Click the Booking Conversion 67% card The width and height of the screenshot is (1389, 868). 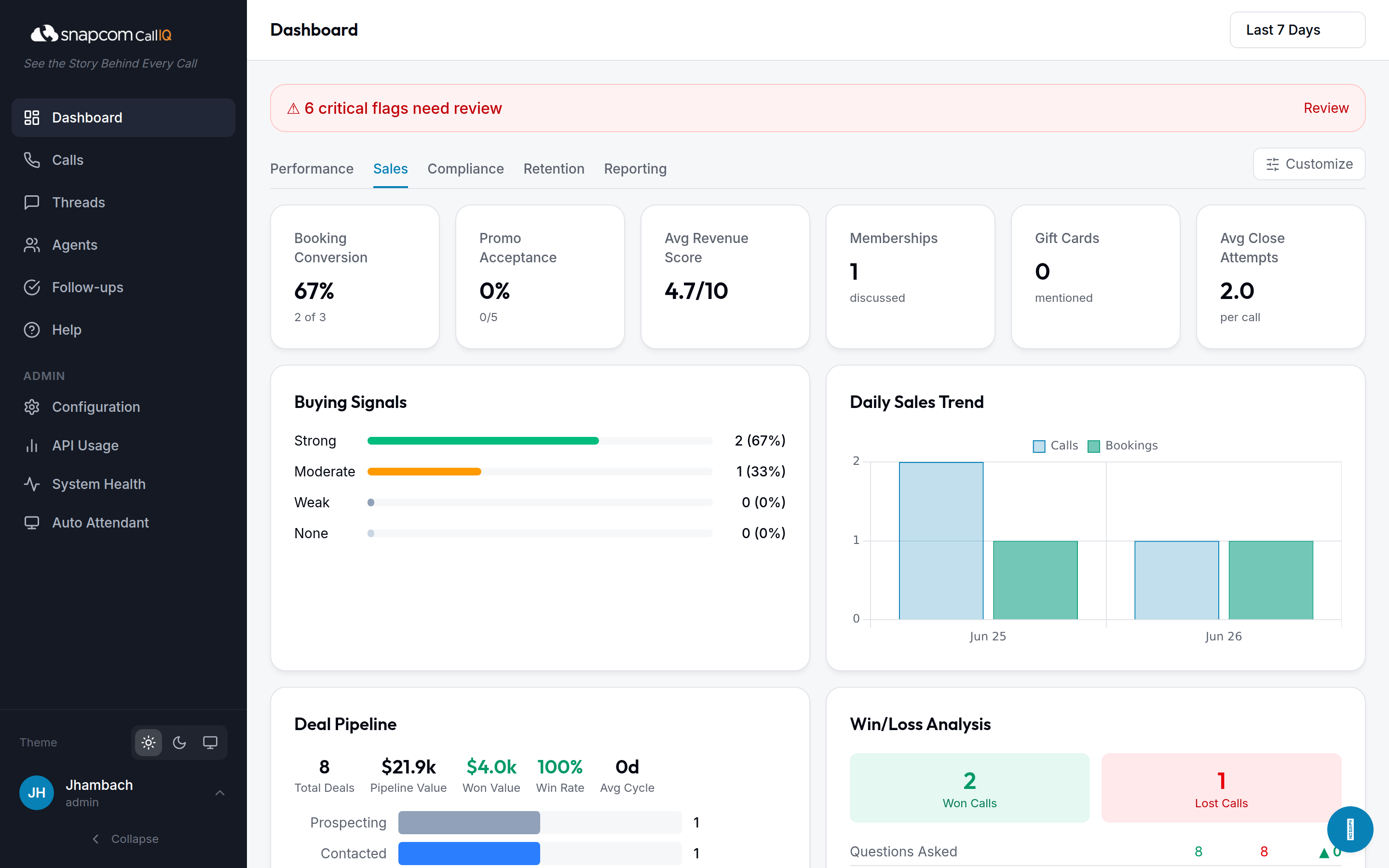354,277
